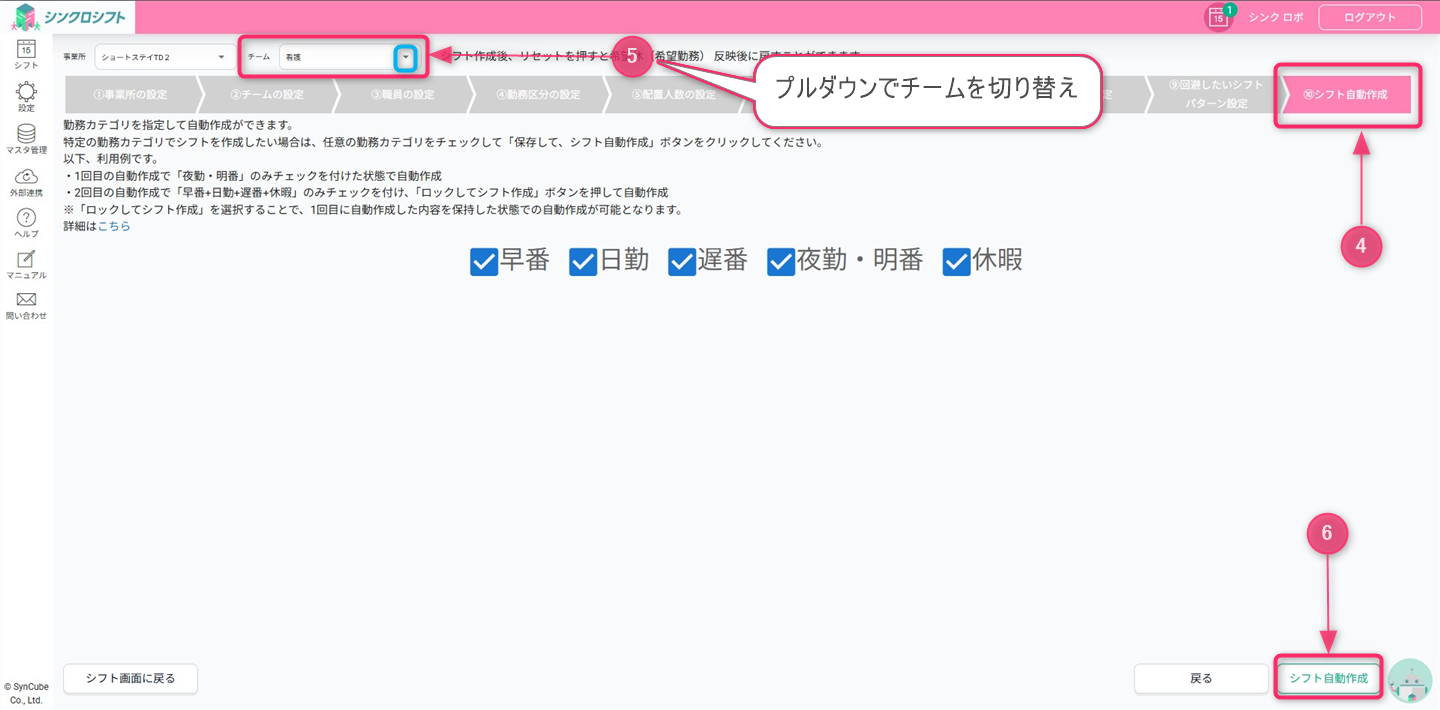1440x710 pixels.
Task: Uncheck the 夜勤・明番 checkbox
Action: [x=781, y=261]
